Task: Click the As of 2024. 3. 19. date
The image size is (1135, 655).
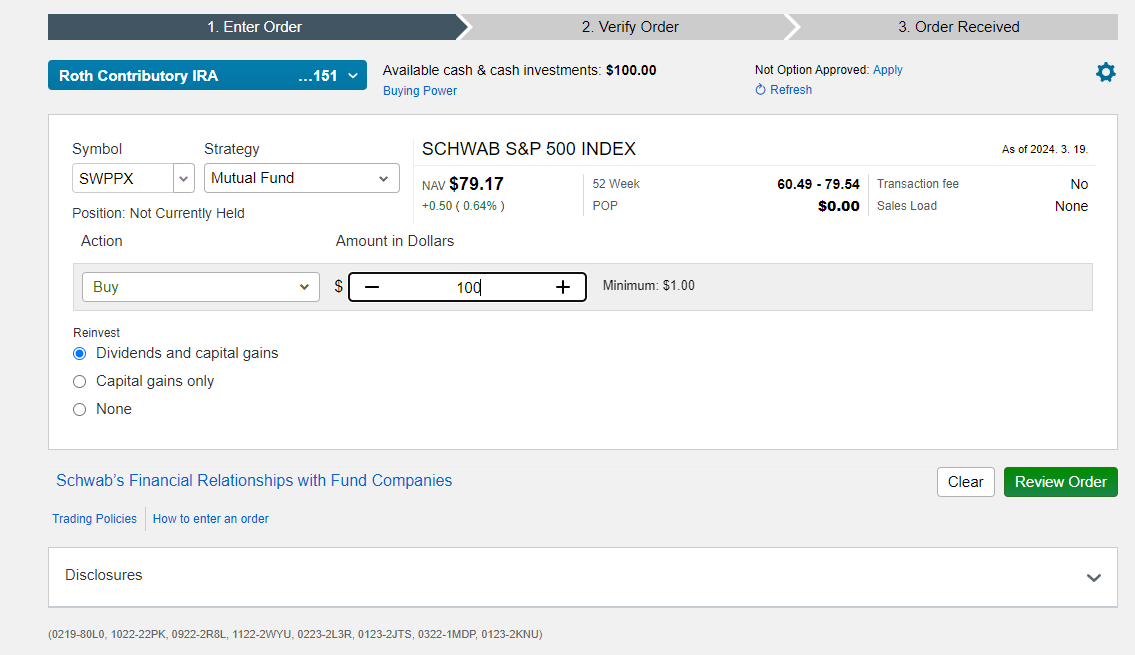Action: coord(1045,149)
